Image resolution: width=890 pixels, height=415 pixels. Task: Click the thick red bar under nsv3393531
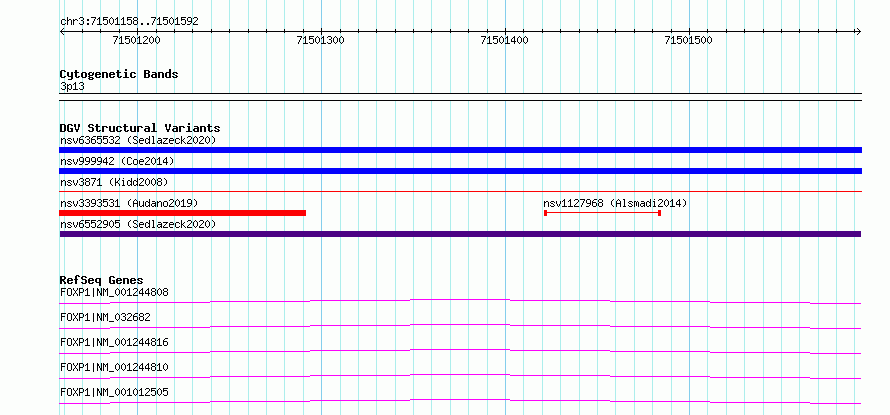pyautogui.click(x=182, y=213)
